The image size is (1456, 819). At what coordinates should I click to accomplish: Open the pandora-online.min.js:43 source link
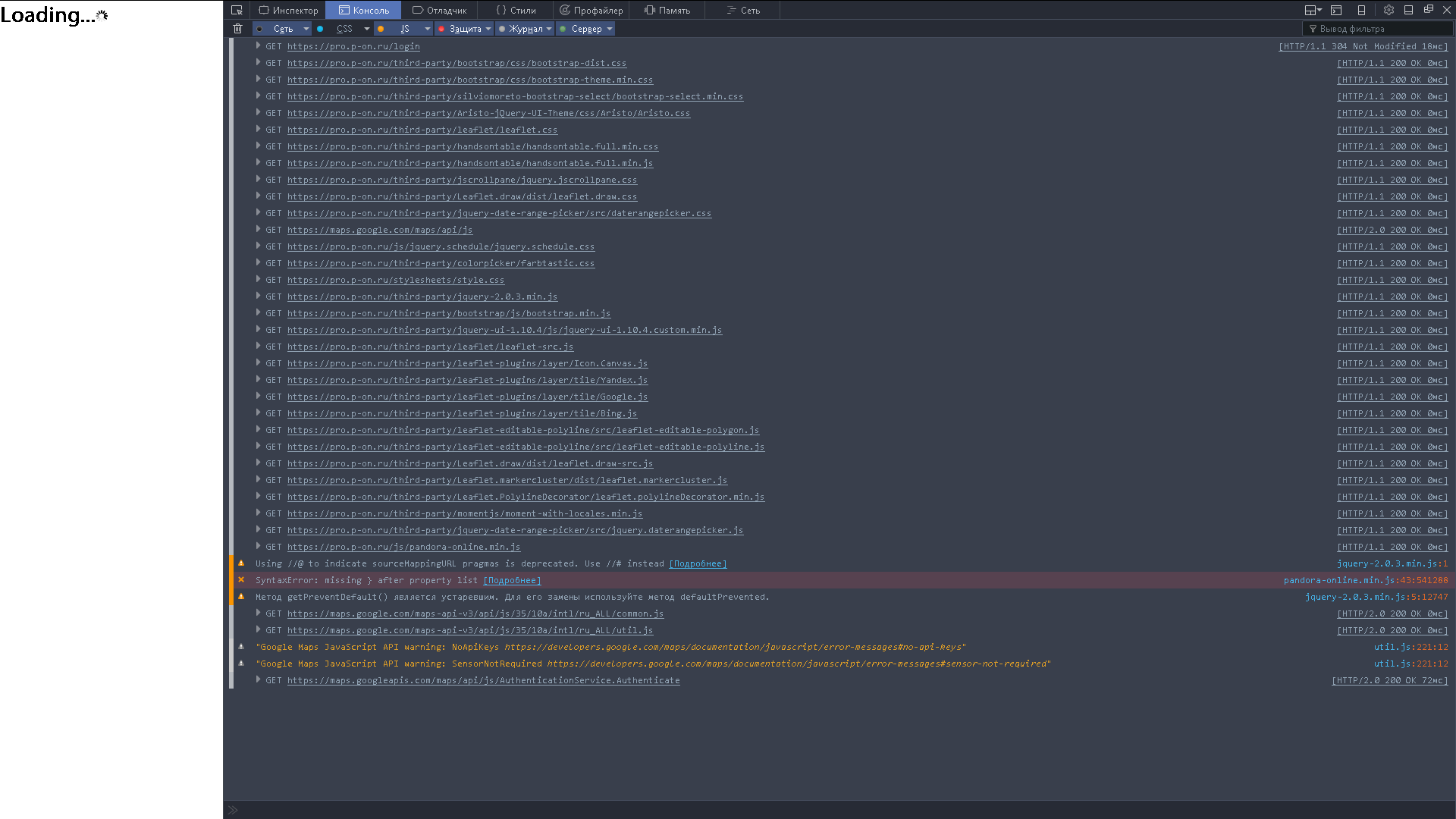click(x=1365, y=580)
